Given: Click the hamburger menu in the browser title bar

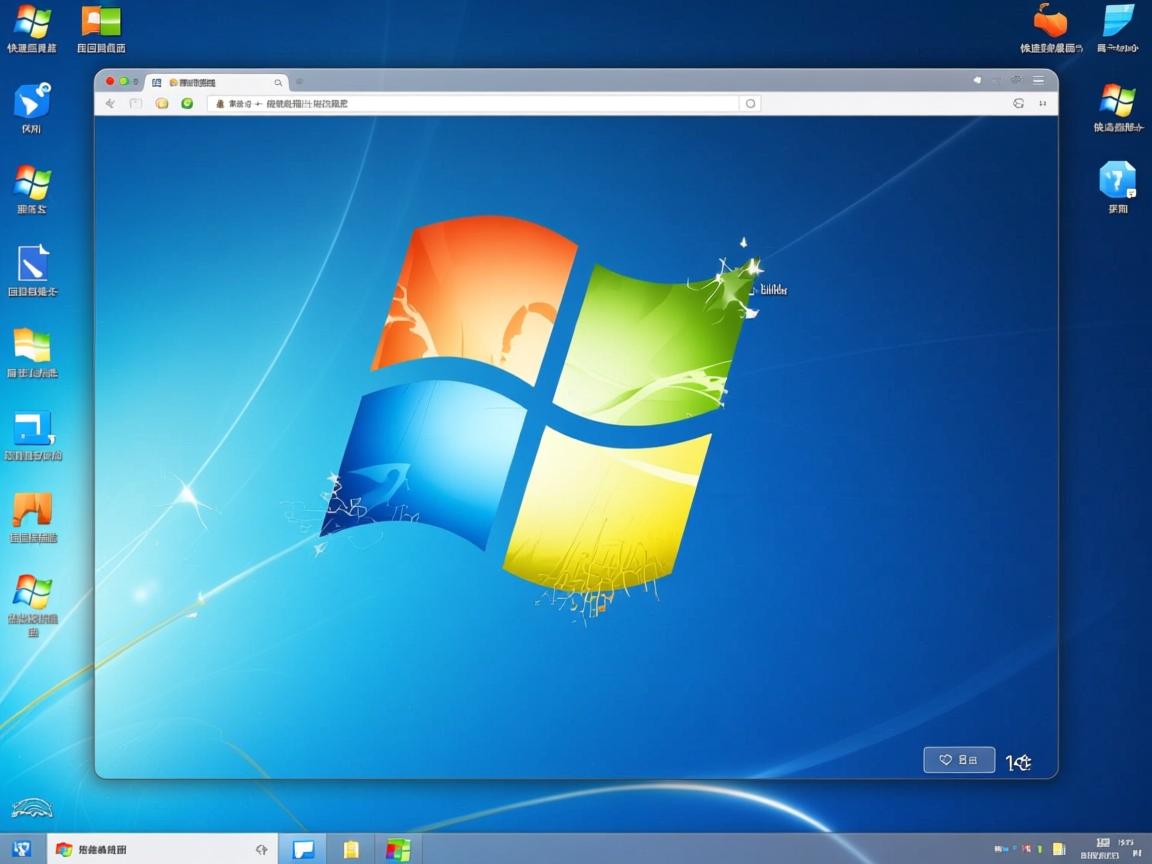Looking at the screenshot, I should [1038, 80].
